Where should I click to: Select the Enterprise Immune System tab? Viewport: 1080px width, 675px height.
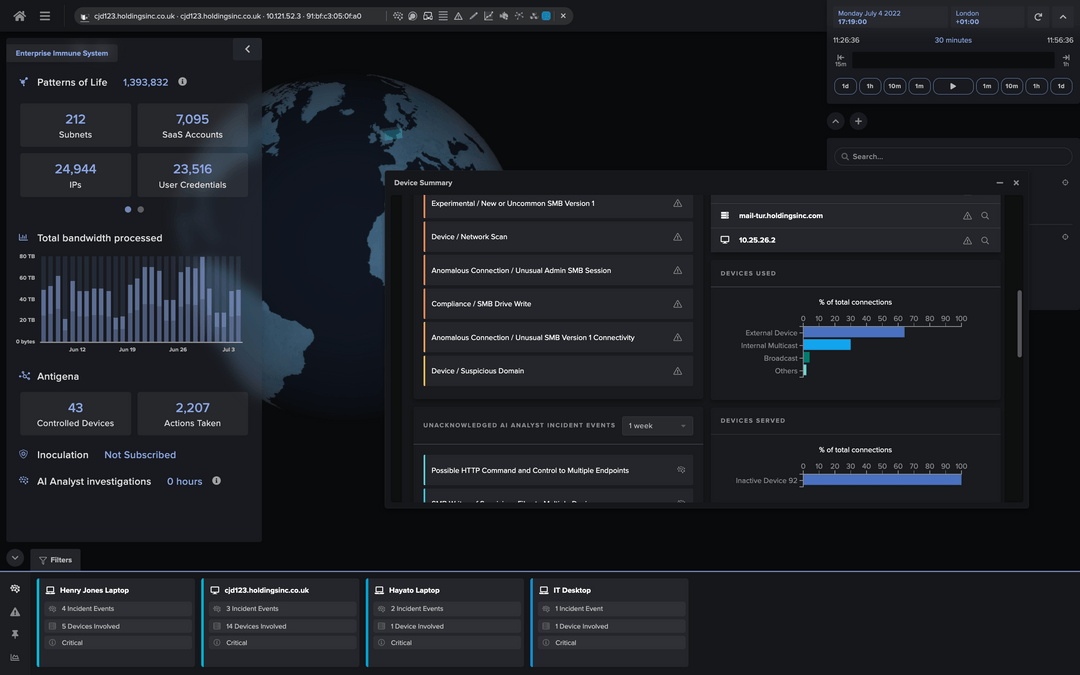(61, 51)
